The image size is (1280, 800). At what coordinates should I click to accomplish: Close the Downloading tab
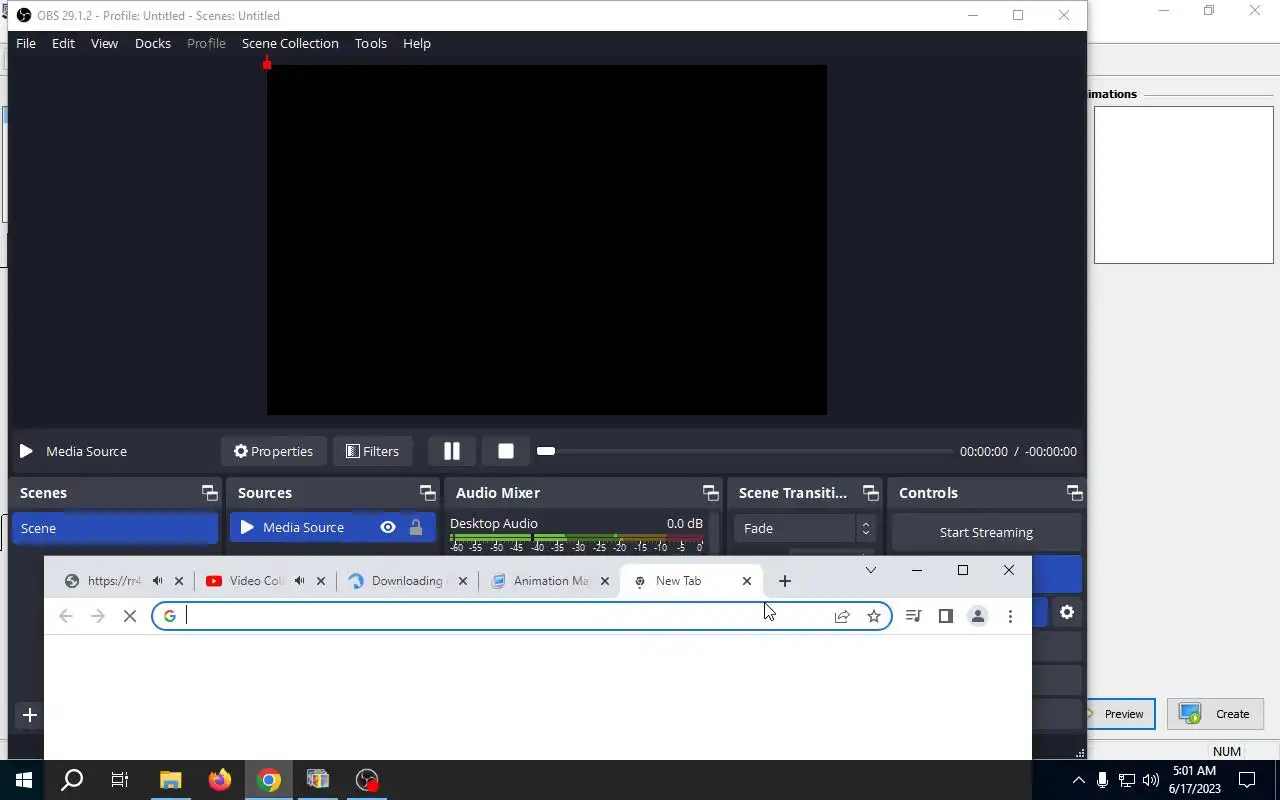click(x=463, y=581)
